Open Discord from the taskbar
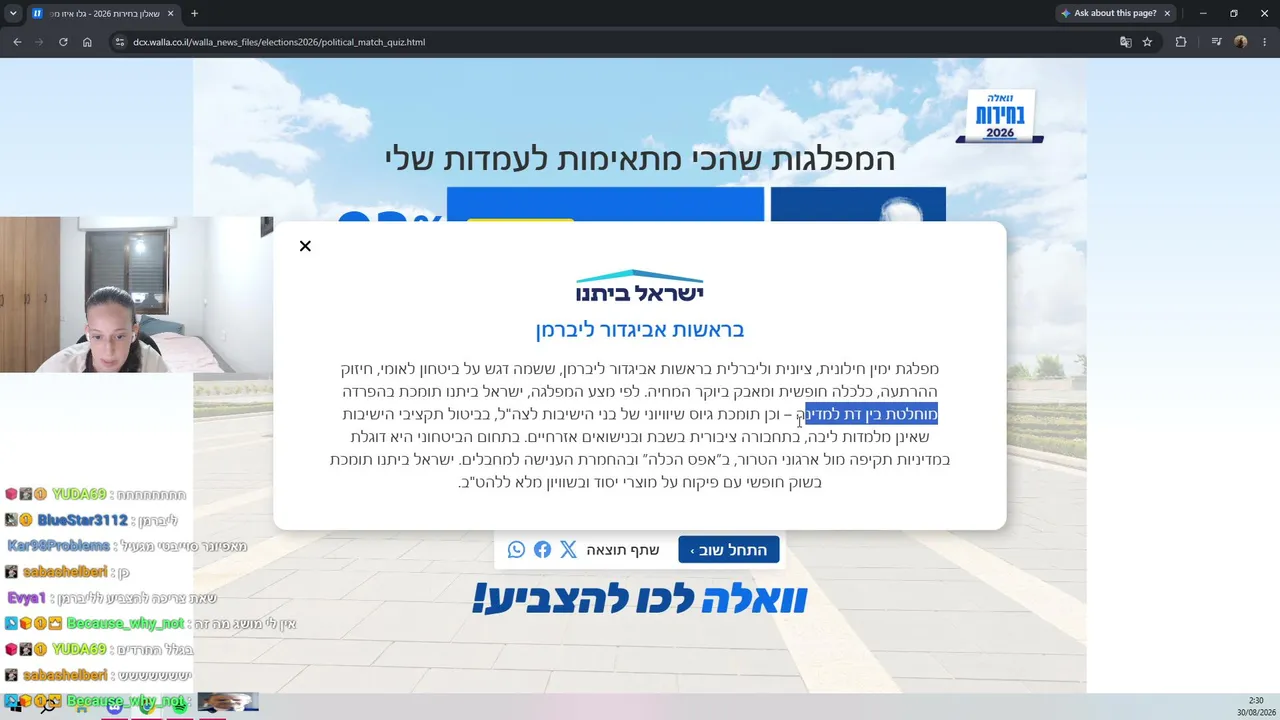The image size is (1280, 720). pyautogui.click(x=114, y=706)
